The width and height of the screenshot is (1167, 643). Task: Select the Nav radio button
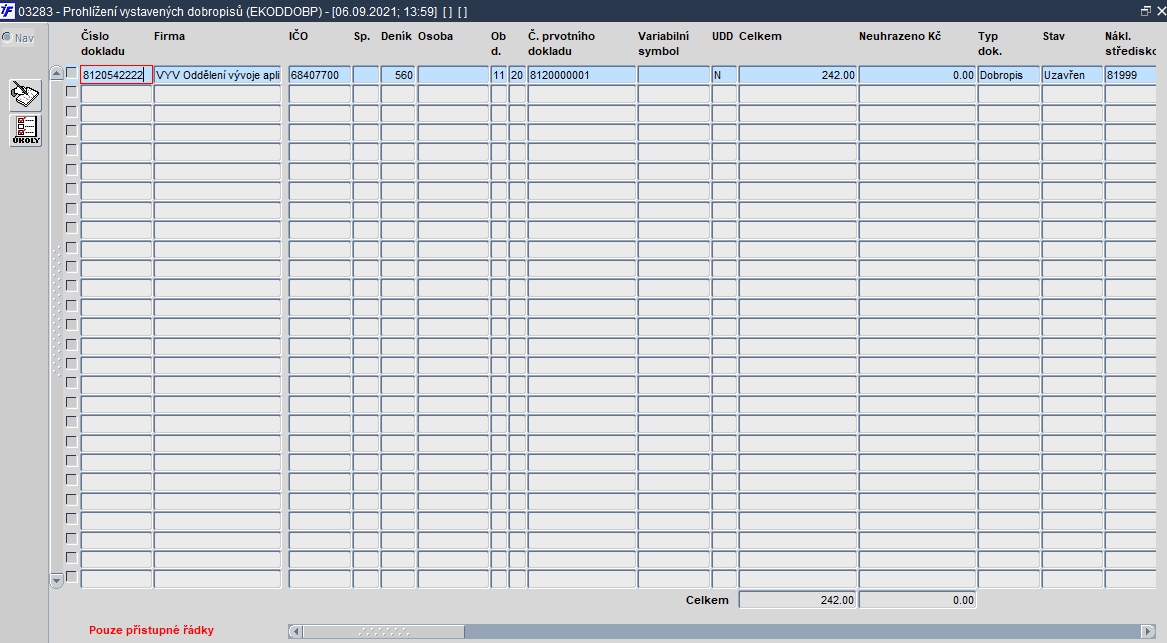[7, 37]
